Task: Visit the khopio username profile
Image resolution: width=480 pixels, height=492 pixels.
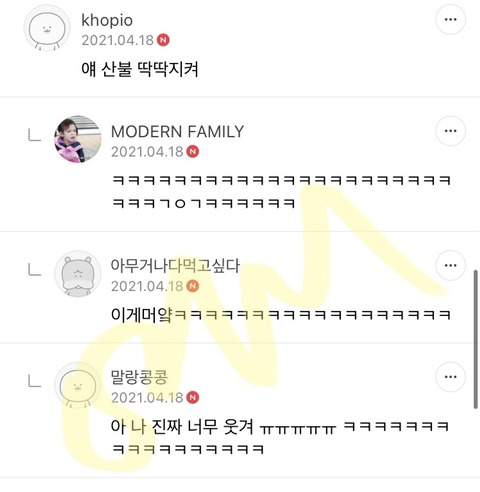Action: click(107, 20)
